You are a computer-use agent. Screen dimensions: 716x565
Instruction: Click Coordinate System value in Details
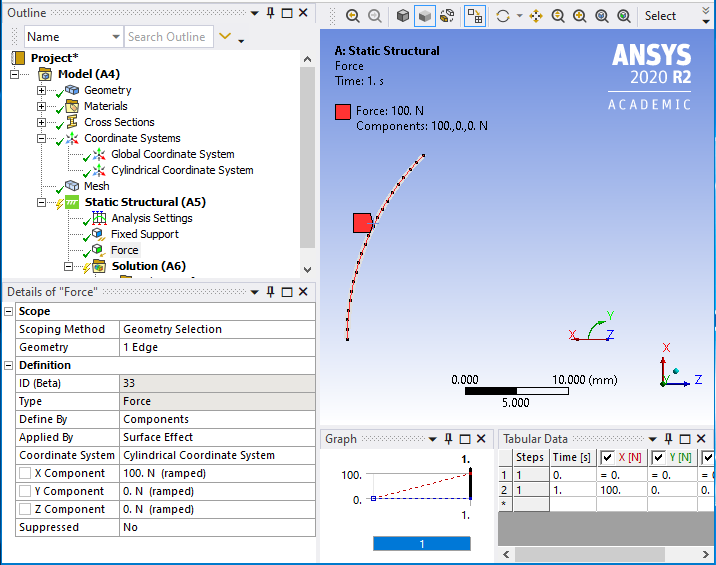point(217,455)
